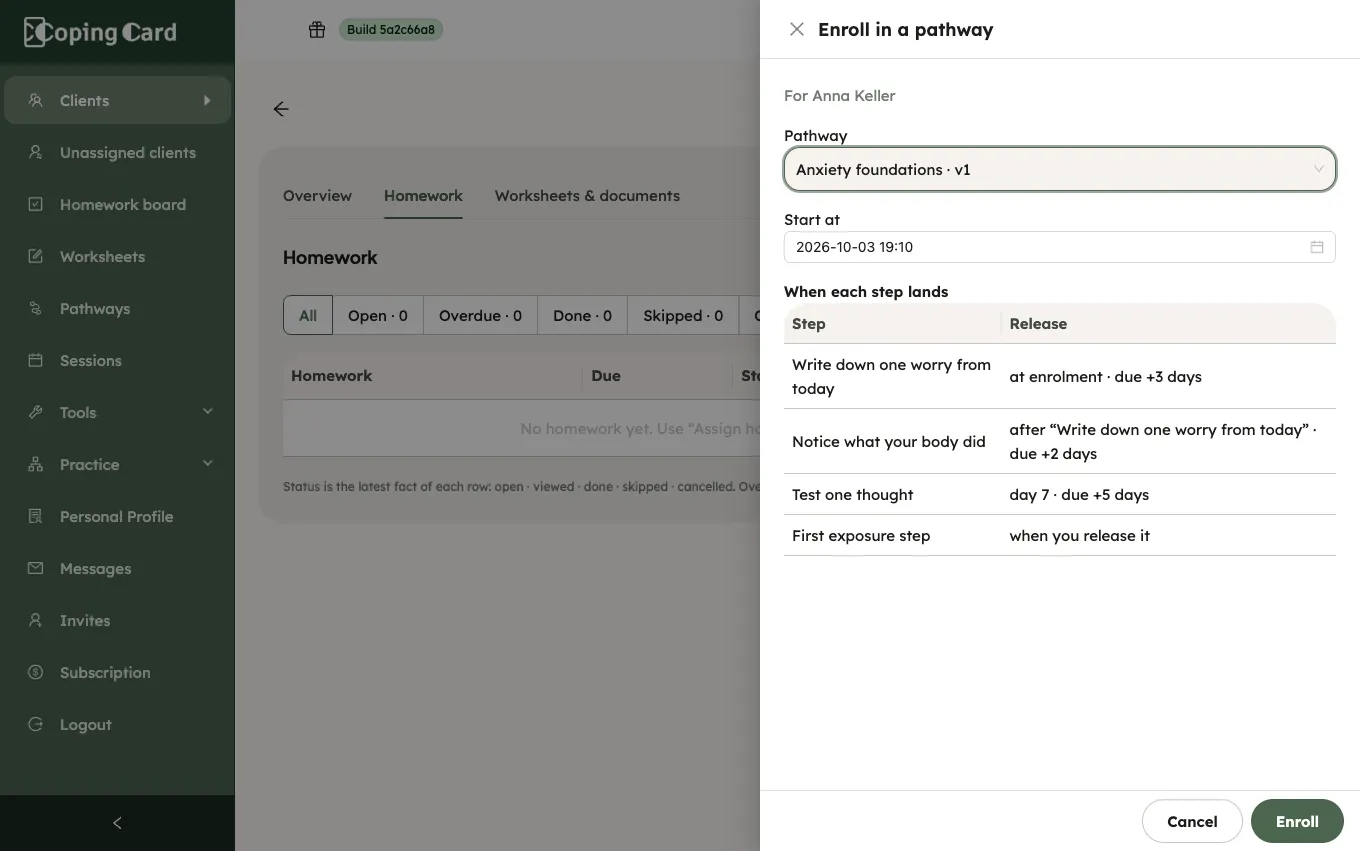Click Test one thought step

point(853,494)
